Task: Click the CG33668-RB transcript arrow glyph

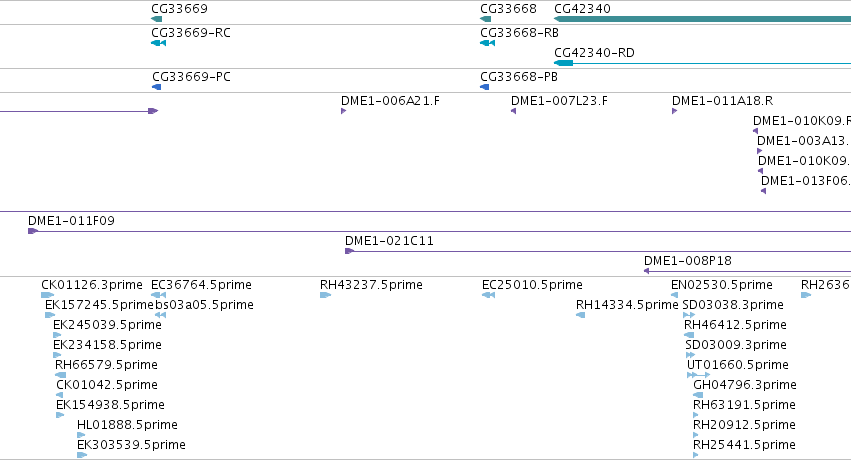Action: click(x=487, y=43)
